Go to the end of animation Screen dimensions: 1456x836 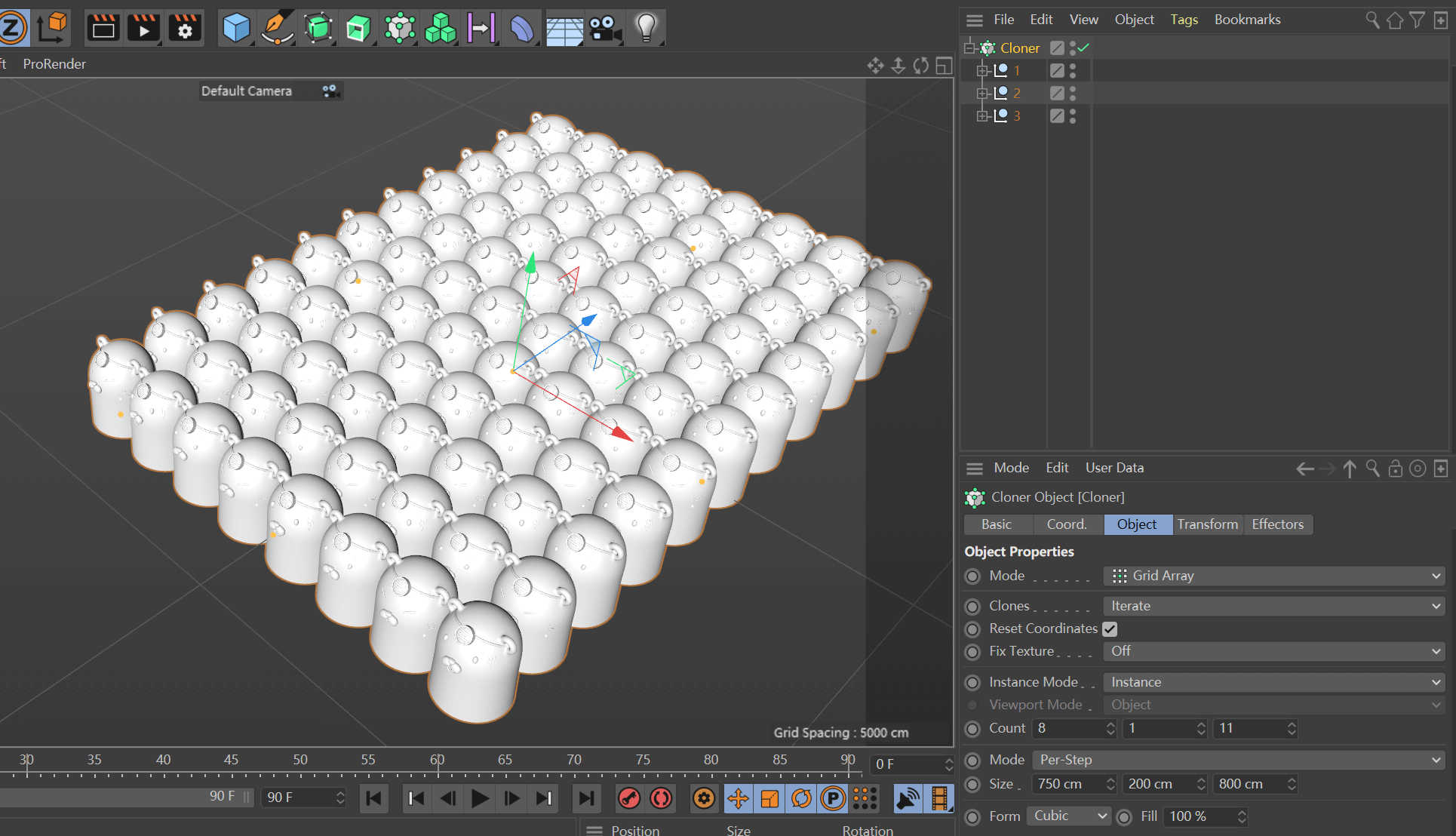(586, 798)
